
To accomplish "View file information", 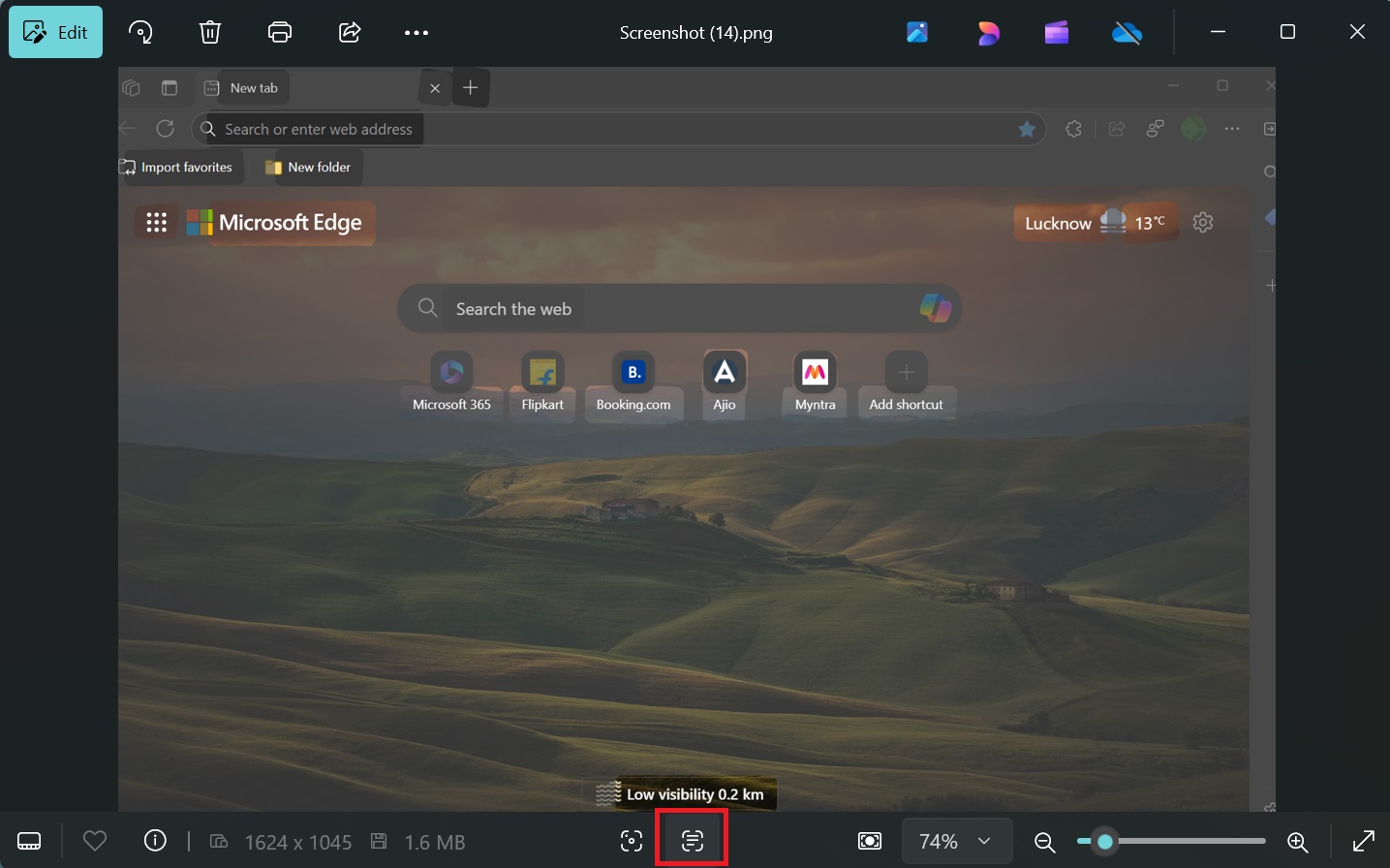I will click(x=154, y=841).
